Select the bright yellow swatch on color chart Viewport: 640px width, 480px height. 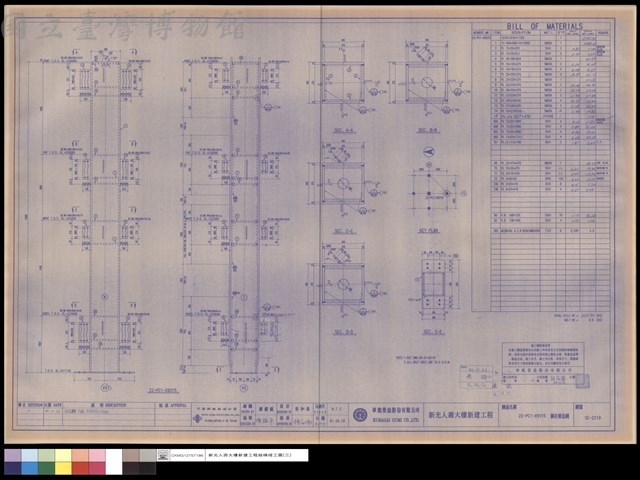(x=63, y=468)
